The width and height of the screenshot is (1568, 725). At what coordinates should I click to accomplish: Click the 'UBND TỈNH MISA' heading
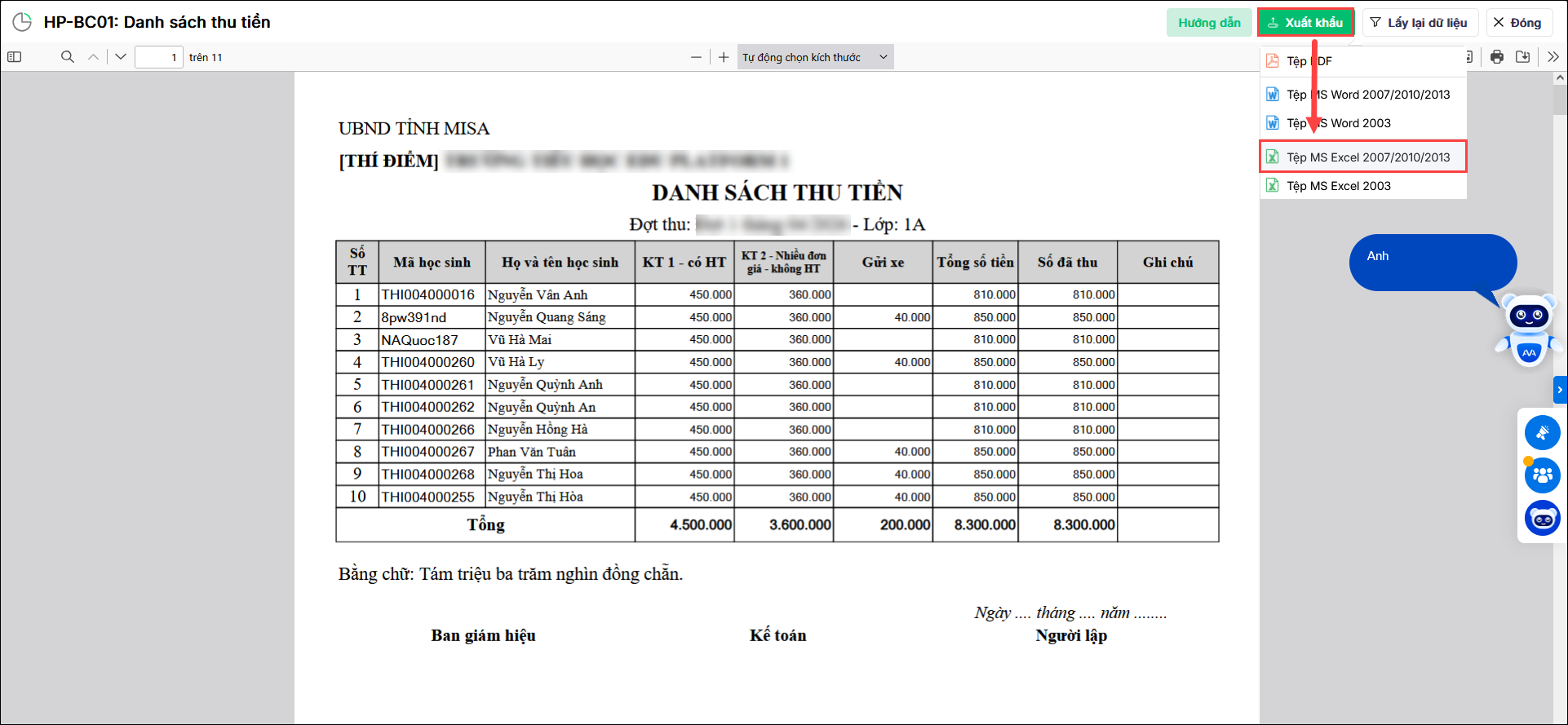pyautogui.click(x=414, y=129)
